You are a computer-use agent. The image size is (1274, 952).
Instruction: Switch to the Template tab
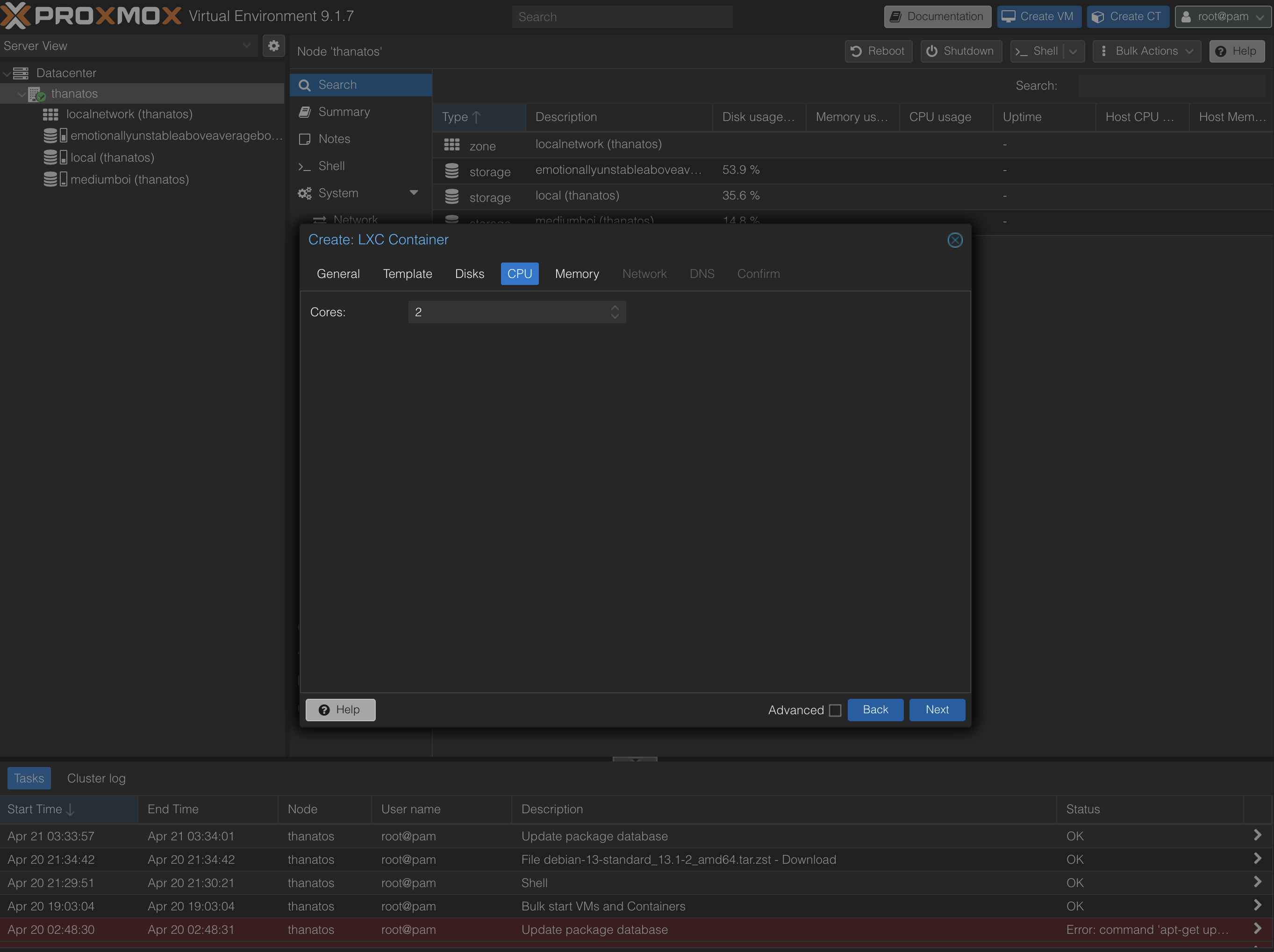point(407,274)
